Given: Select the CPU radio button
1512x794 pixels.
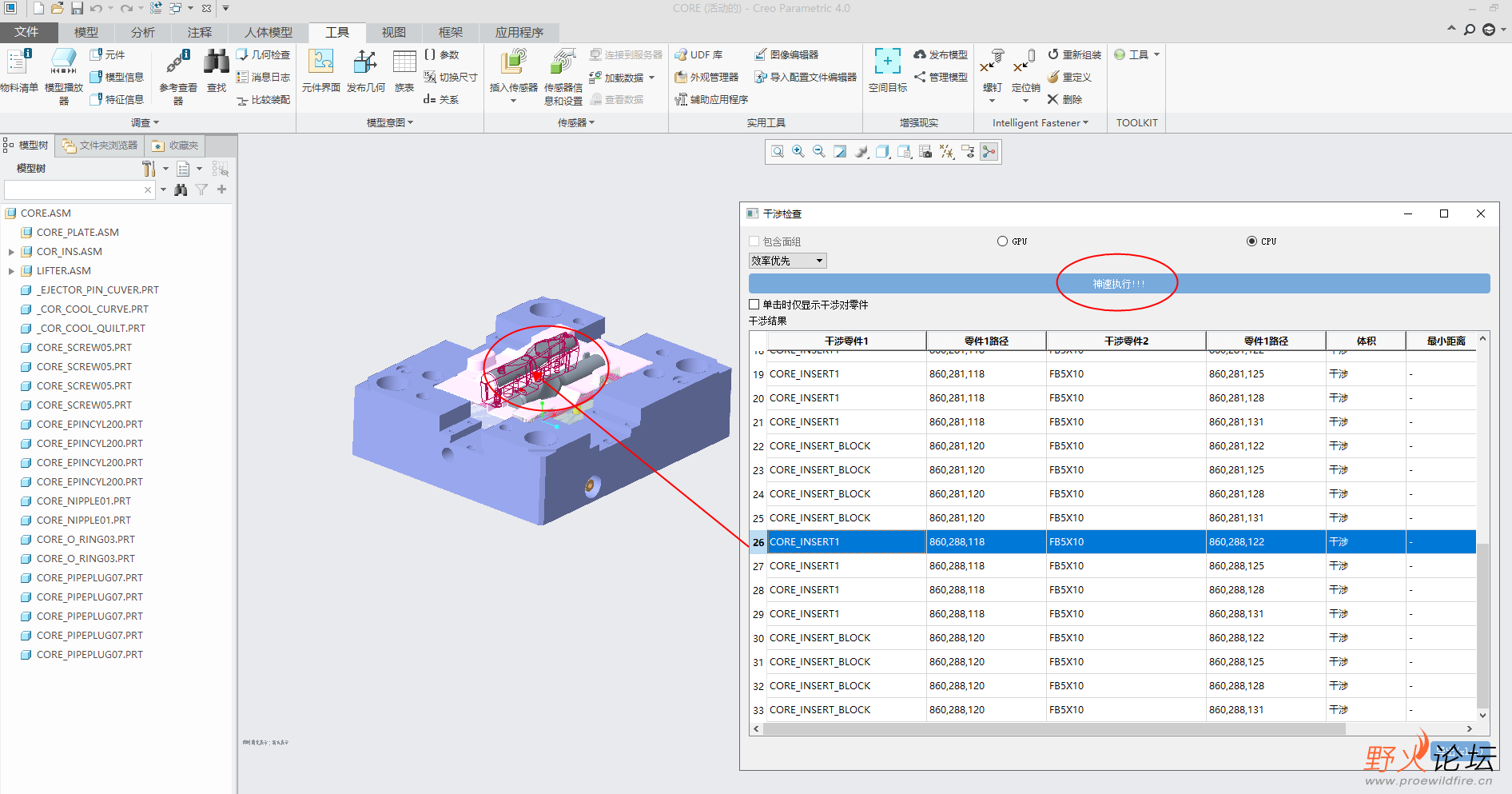Looking at the screenshot, I should [1251, 241].
